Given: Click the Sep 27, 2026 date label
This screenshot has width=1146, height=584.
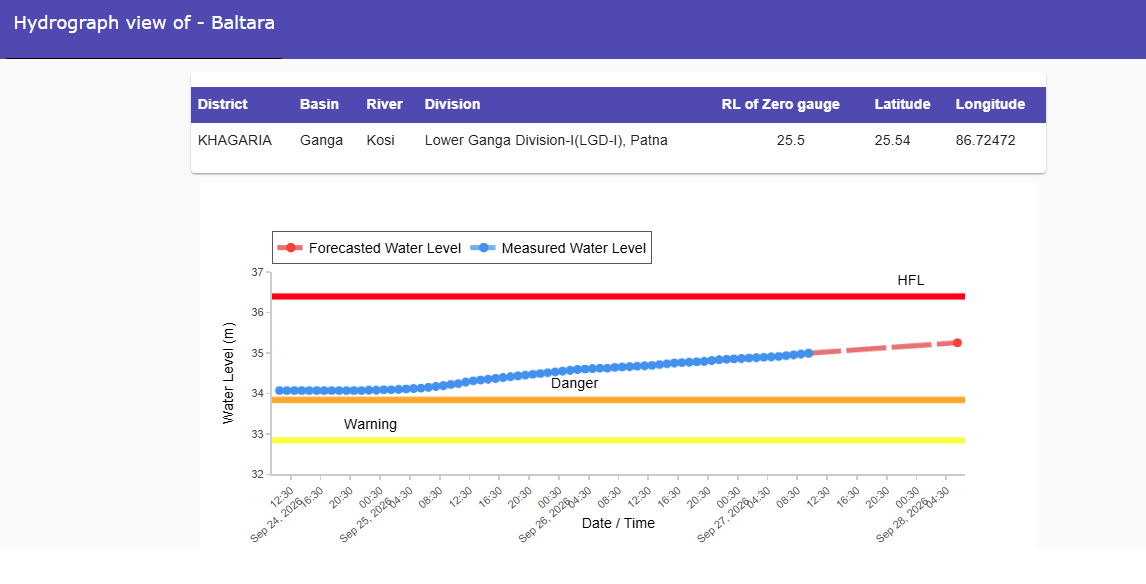Looking at the screenshot, I should pyautogui.click(x=723, y=519).
